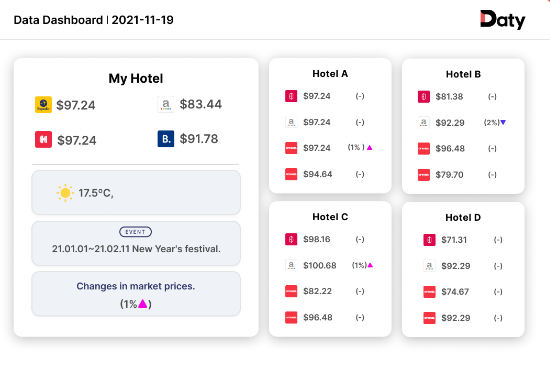
Task: Click the $98.16 price in Hotel C
Action: click(317, 239)
